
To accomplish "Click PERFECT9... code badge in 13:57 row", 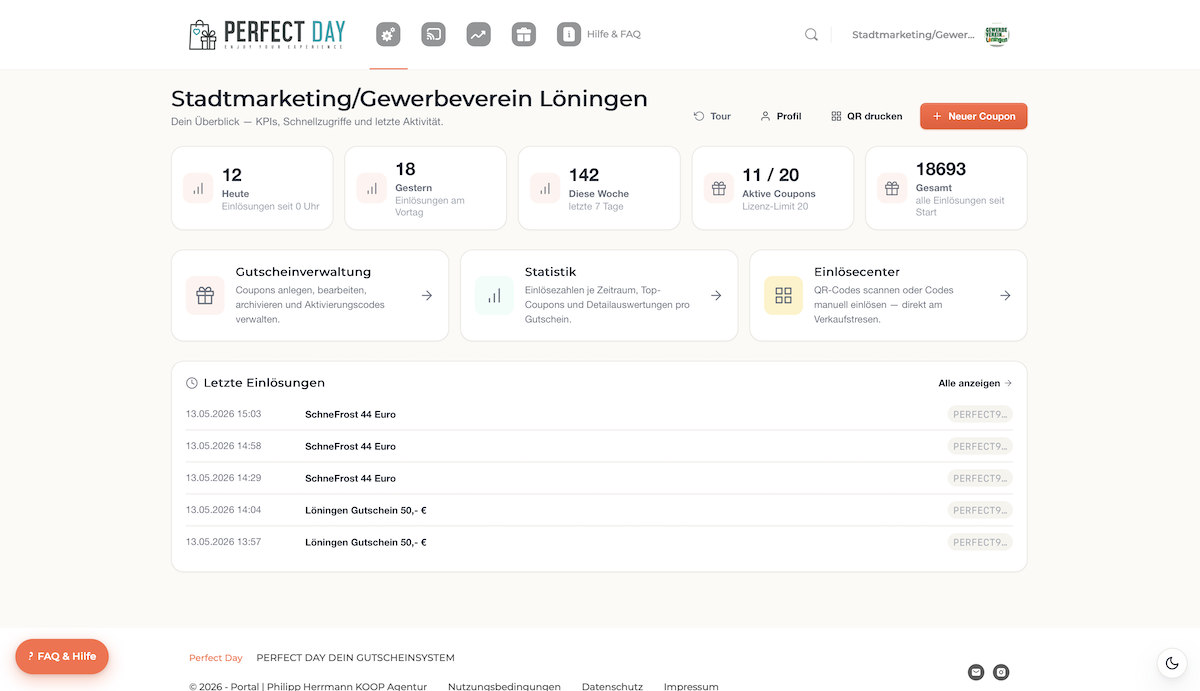I will pos(980,542).
